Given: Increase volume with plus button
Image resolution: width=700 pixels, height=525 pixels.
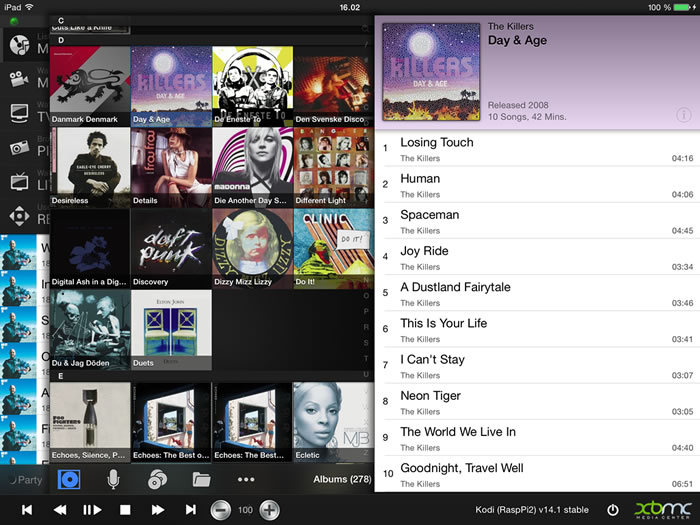Looking at the screenshot, I should click(x=270, y=510).
